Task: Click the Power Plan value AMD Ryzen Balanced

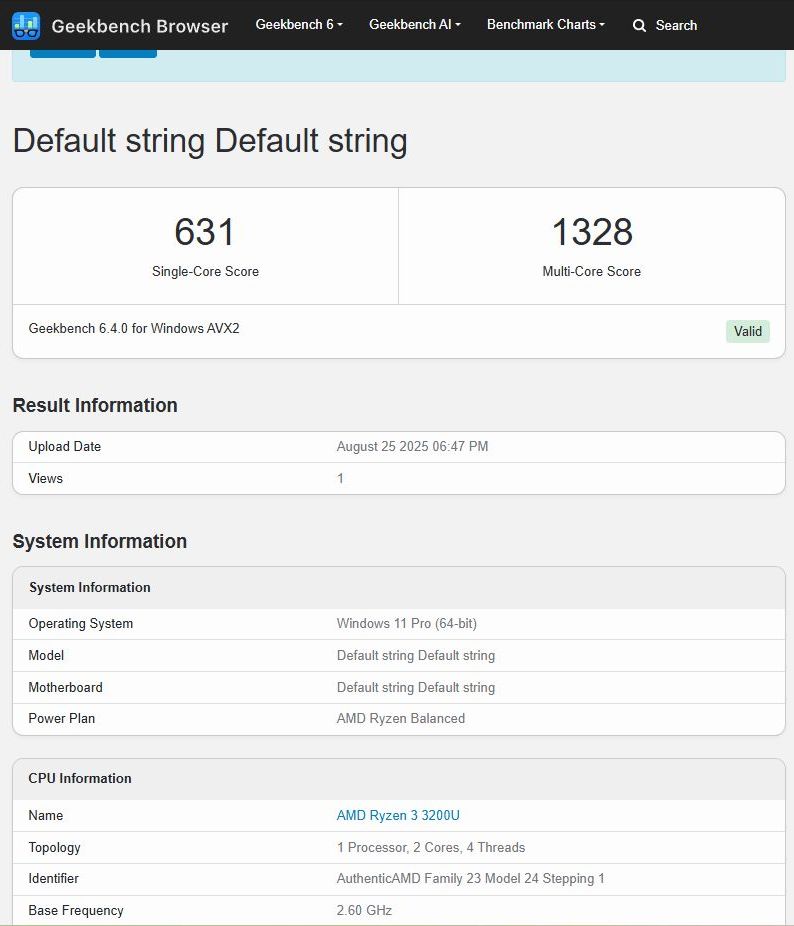Action: (x=400, y=719)
